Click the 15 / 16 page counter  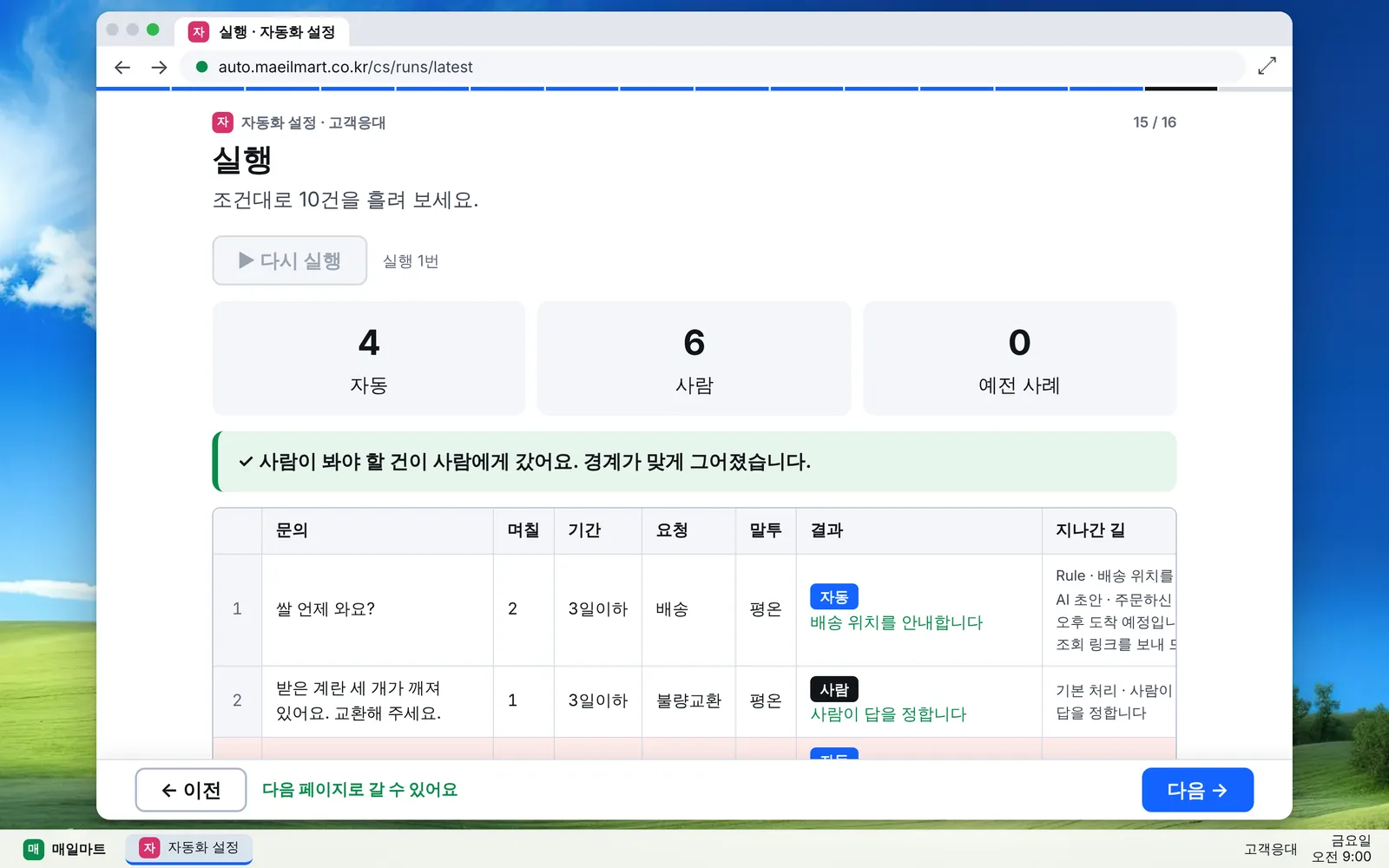click(1155, 122)
